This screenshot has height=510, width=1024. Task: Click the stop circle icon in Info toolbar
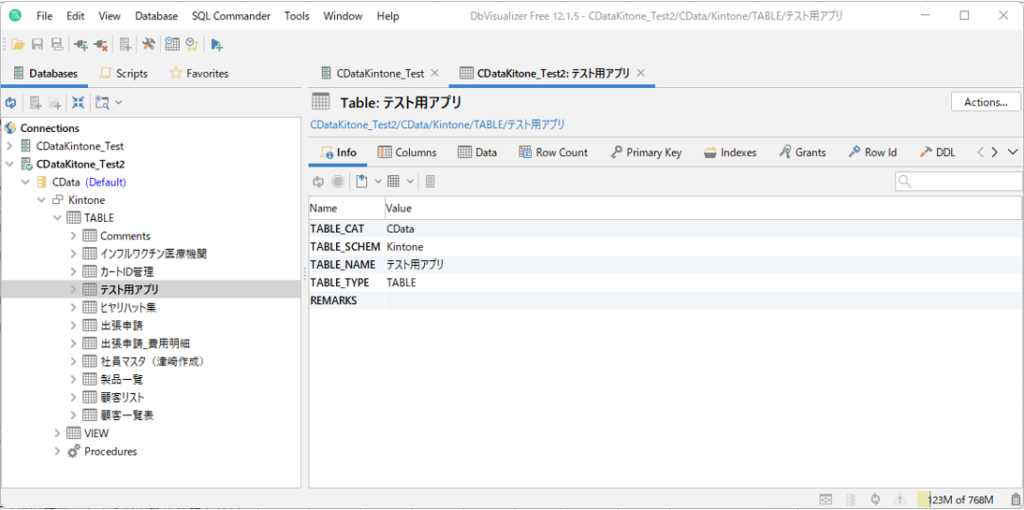(338, 182)
